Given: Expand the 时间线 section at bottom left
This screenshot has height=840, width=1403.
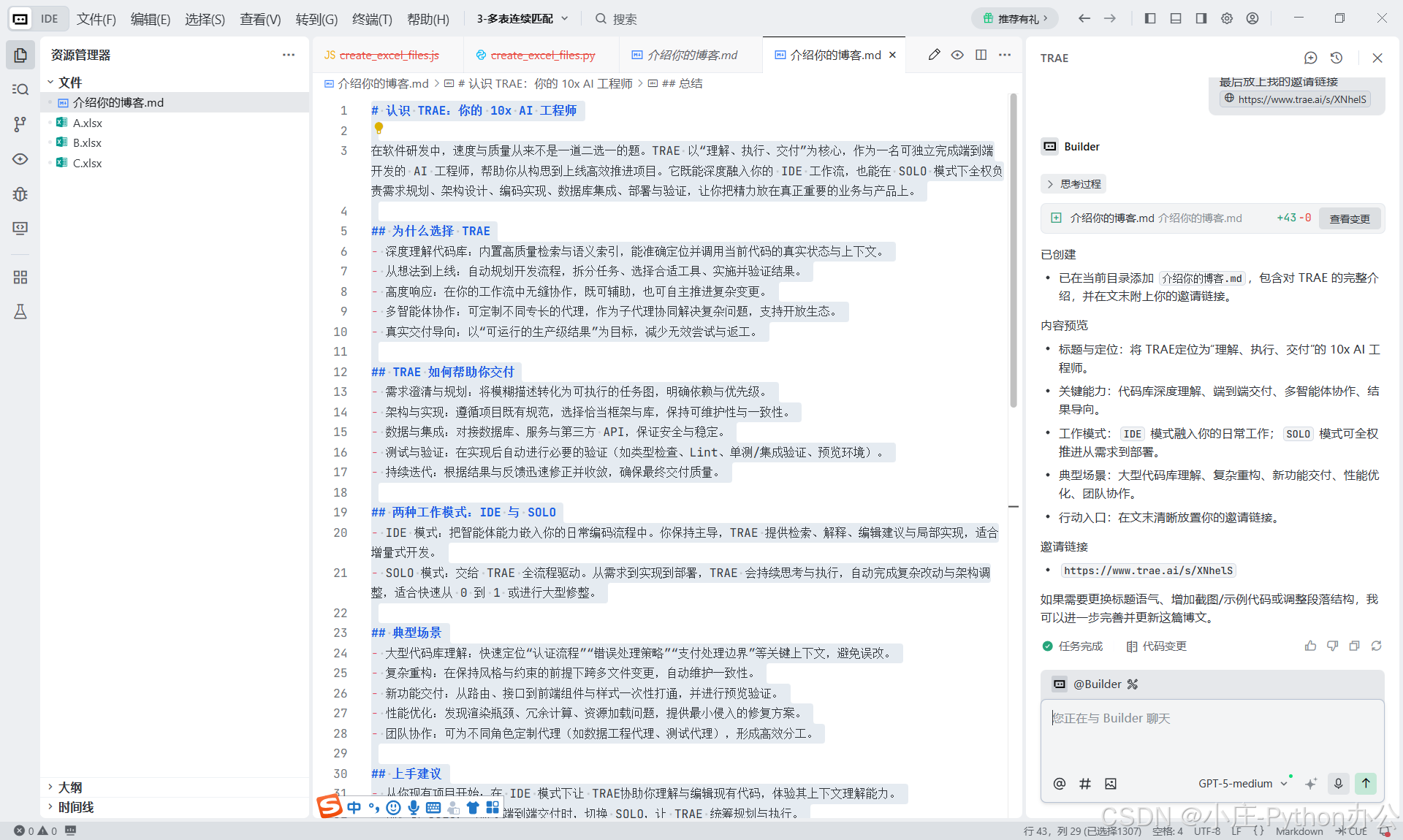Looking at the screenshot, I should pos(75,807).
